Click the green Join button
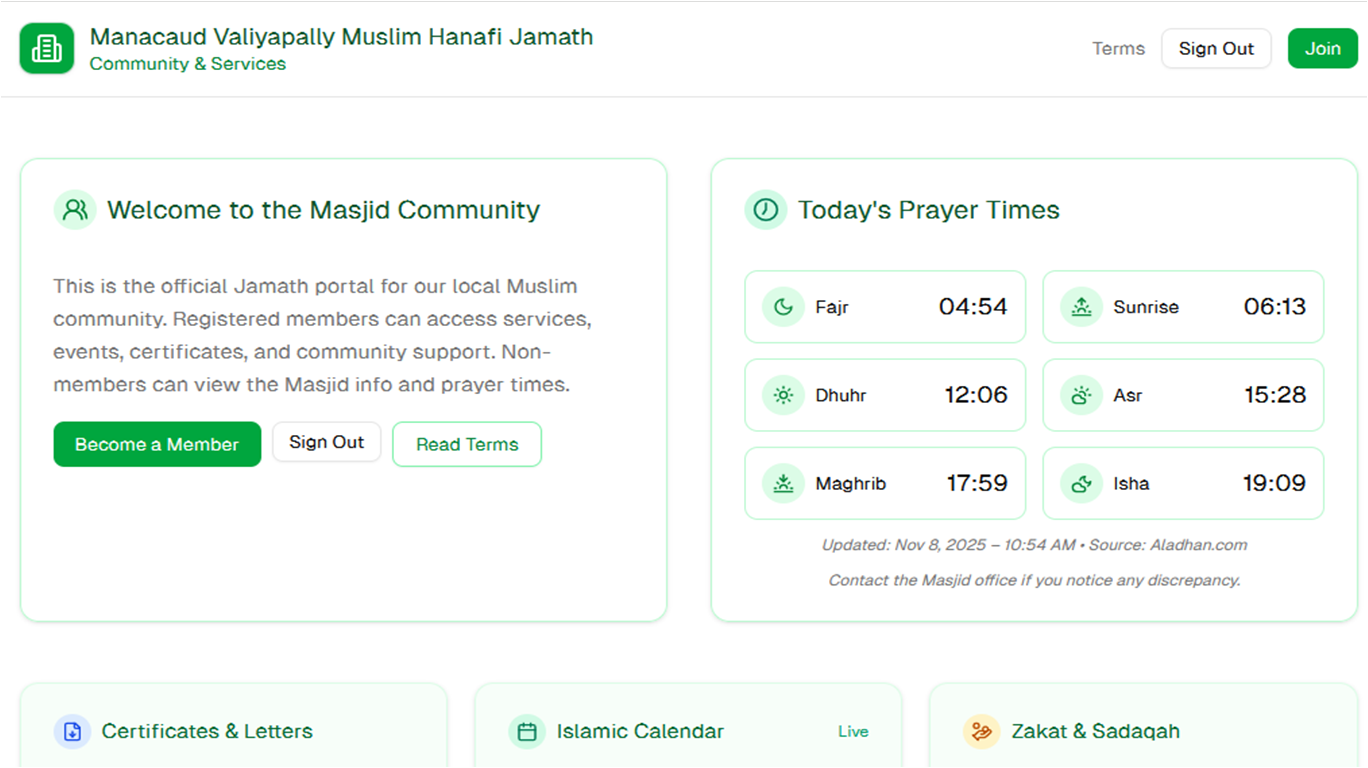The height and width of the screenshot is (768, 1368). 1322,48
